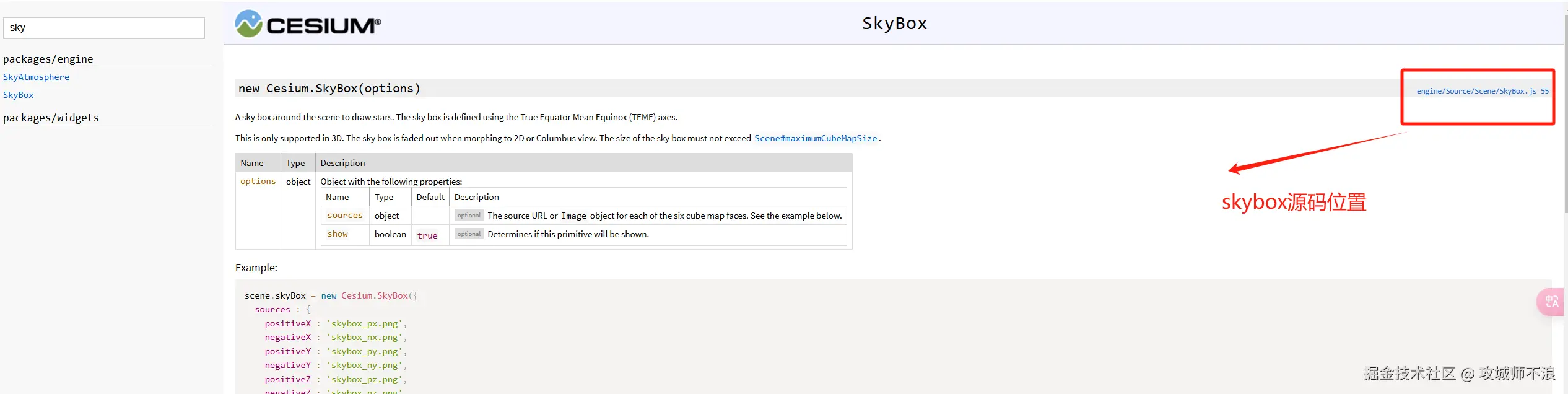Click the floating translate icon at right edge

(x=1552, y=302)
